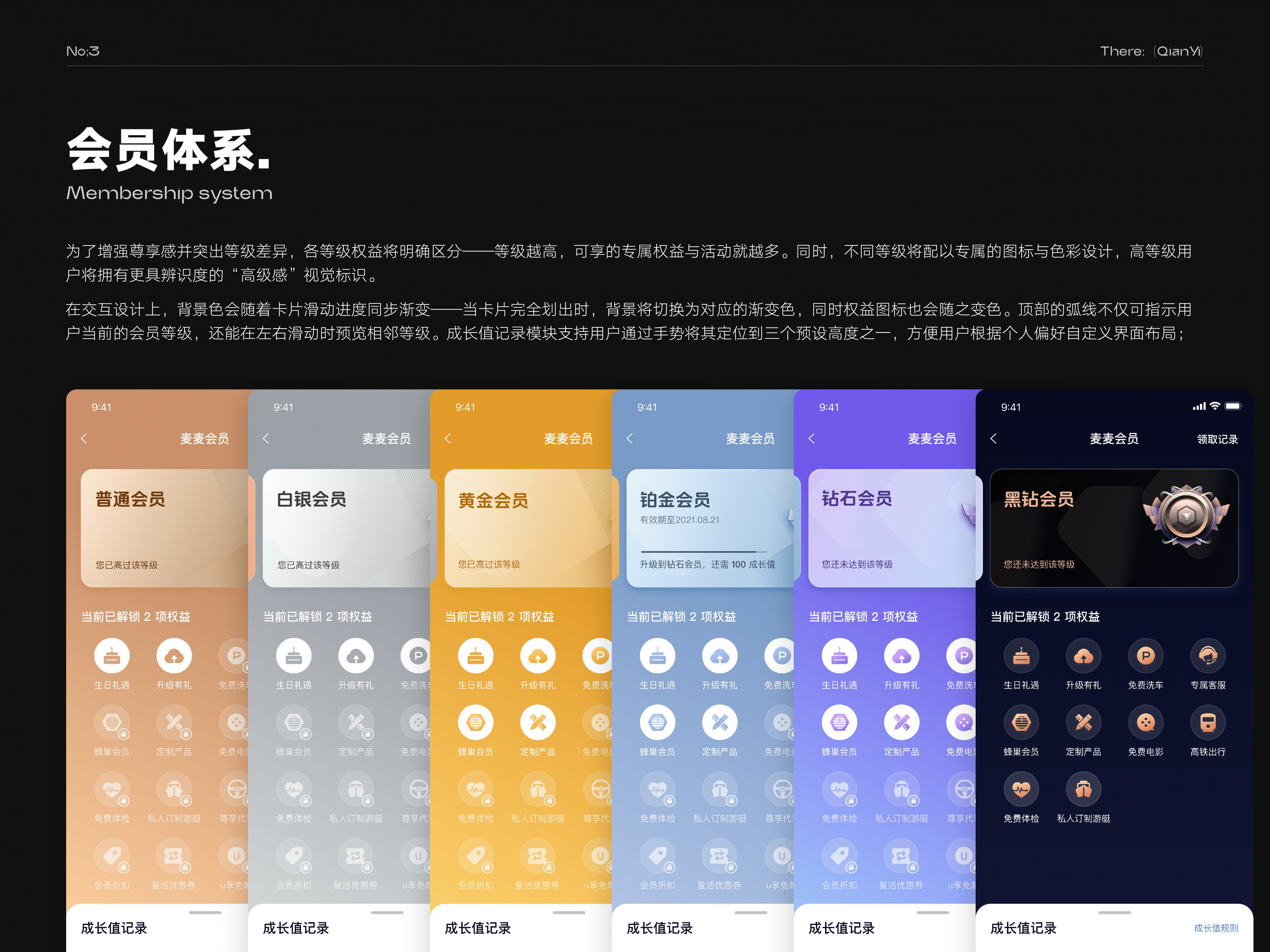Go back from the 黄金会员 screen
This screenshot has height=952, width=1270.
click(448, 438)
